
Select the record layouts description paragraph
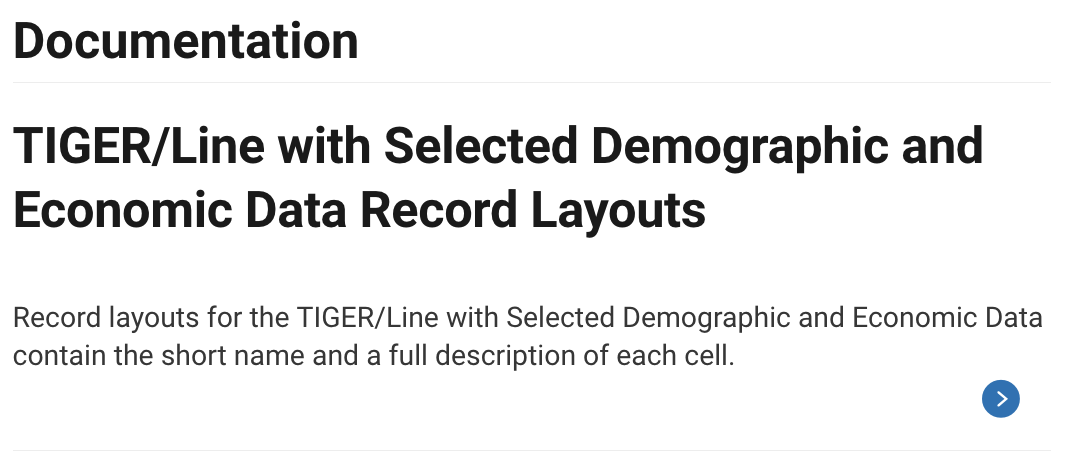(527, 337)
